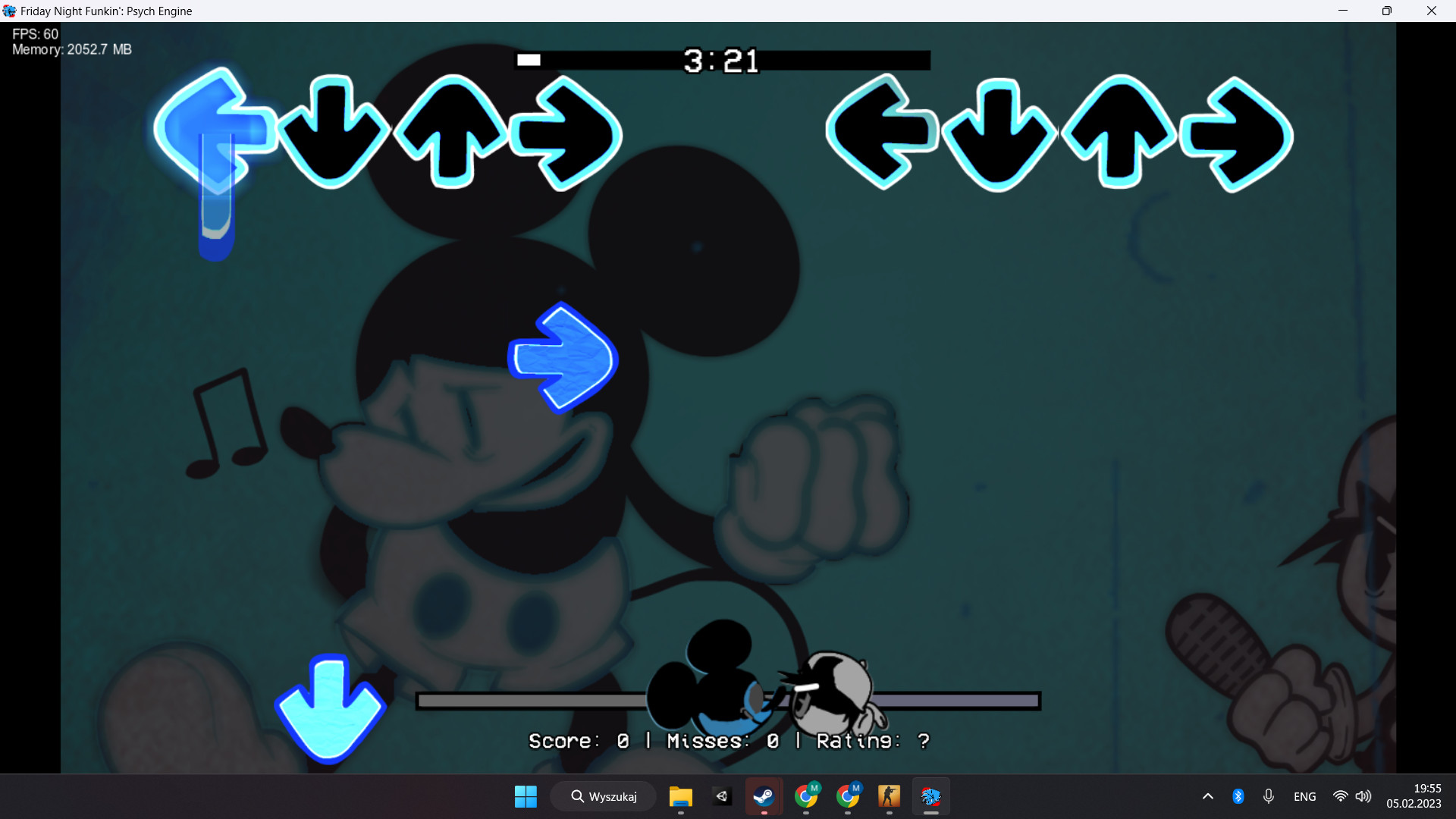The height and width of the screenshot is (819, 1456).
Task: Click the Bluetooth tray icon
Action: coord(1238,796)
